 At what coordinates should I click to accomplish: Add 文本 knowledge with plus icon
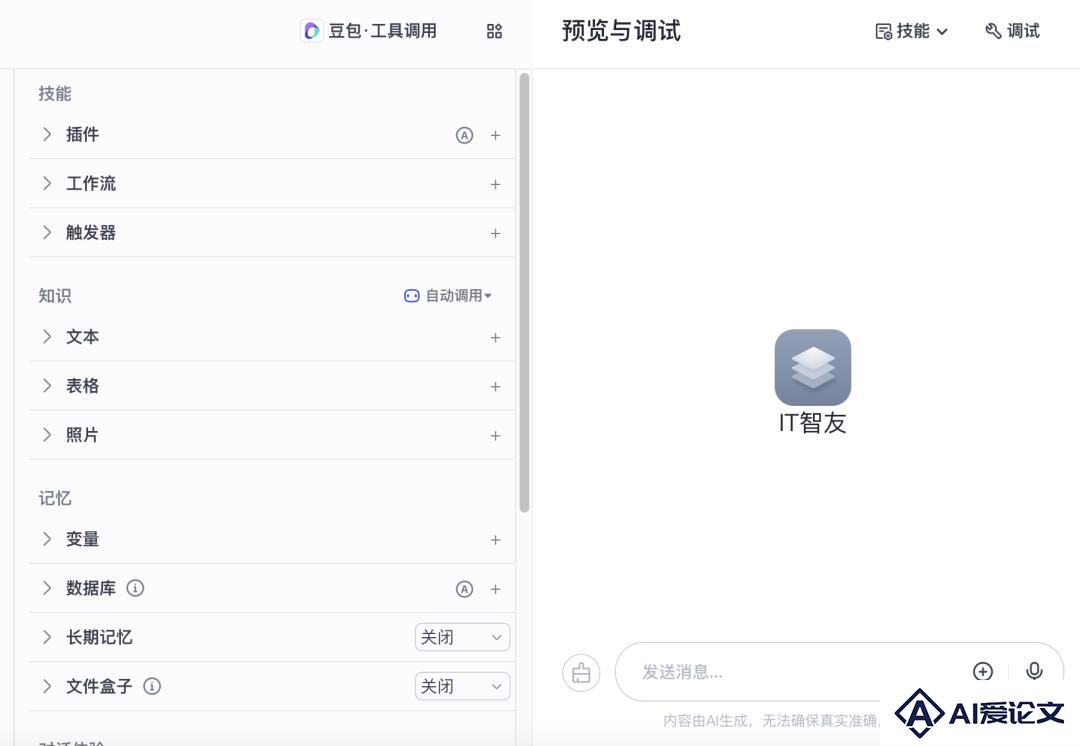pos(495,338)
